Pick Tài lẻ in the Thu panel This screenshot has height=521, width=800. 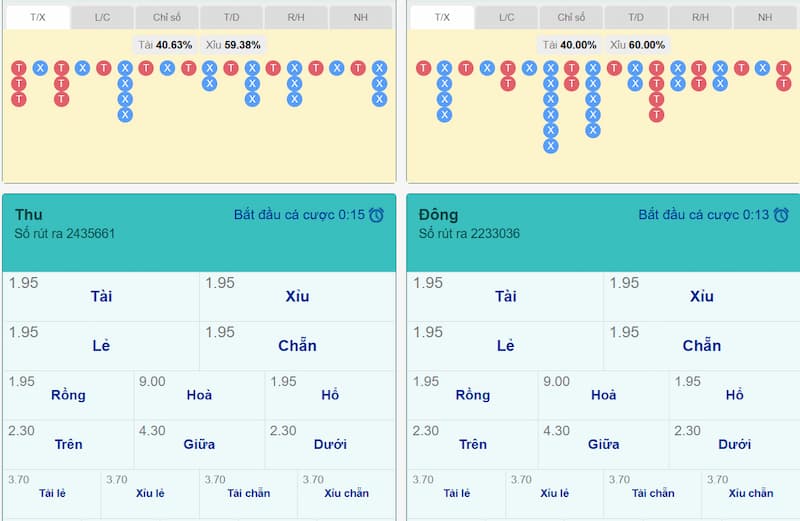click(59, 493)
